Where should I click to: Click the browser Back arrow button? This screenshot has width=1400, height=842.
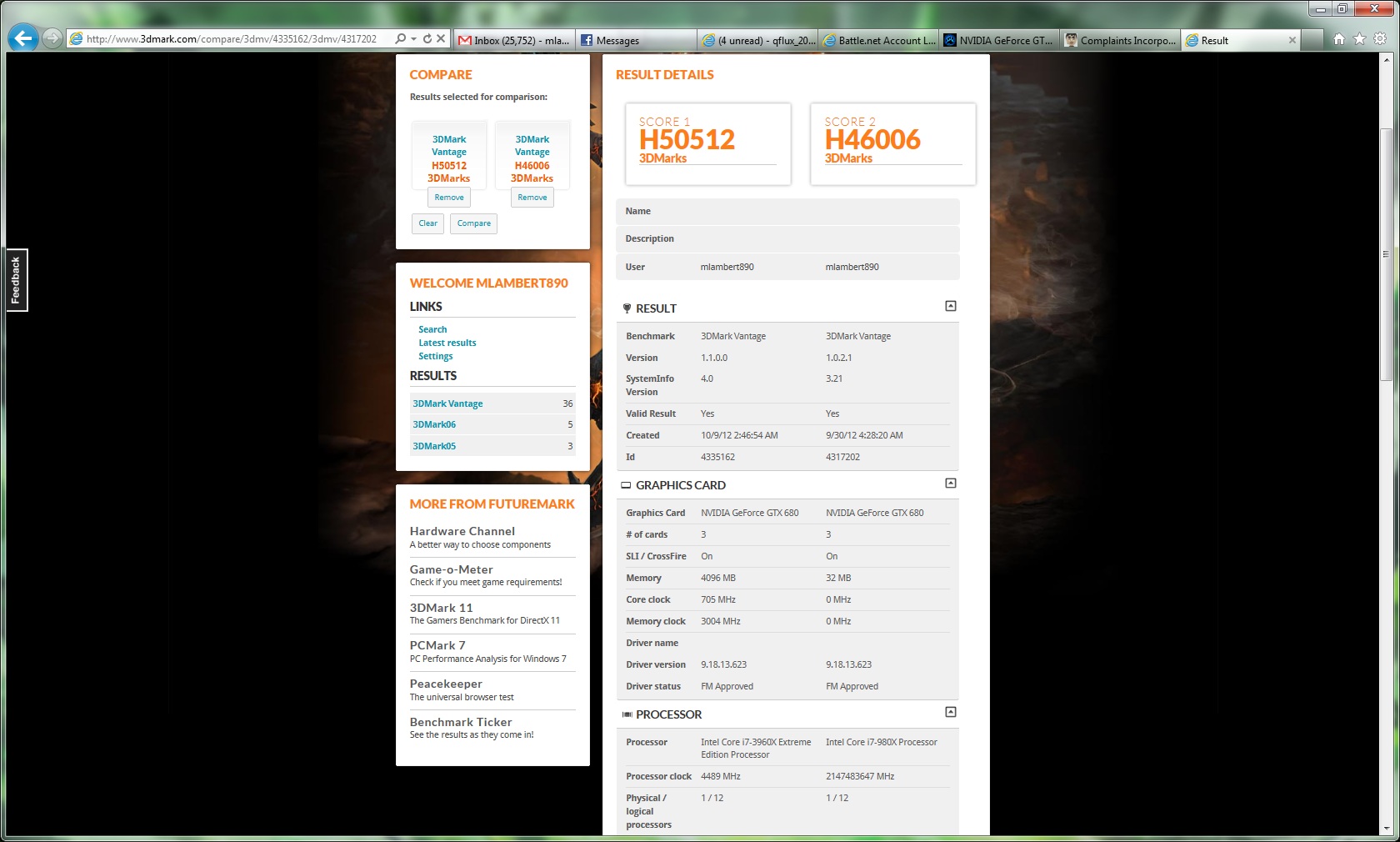point(23,38)
